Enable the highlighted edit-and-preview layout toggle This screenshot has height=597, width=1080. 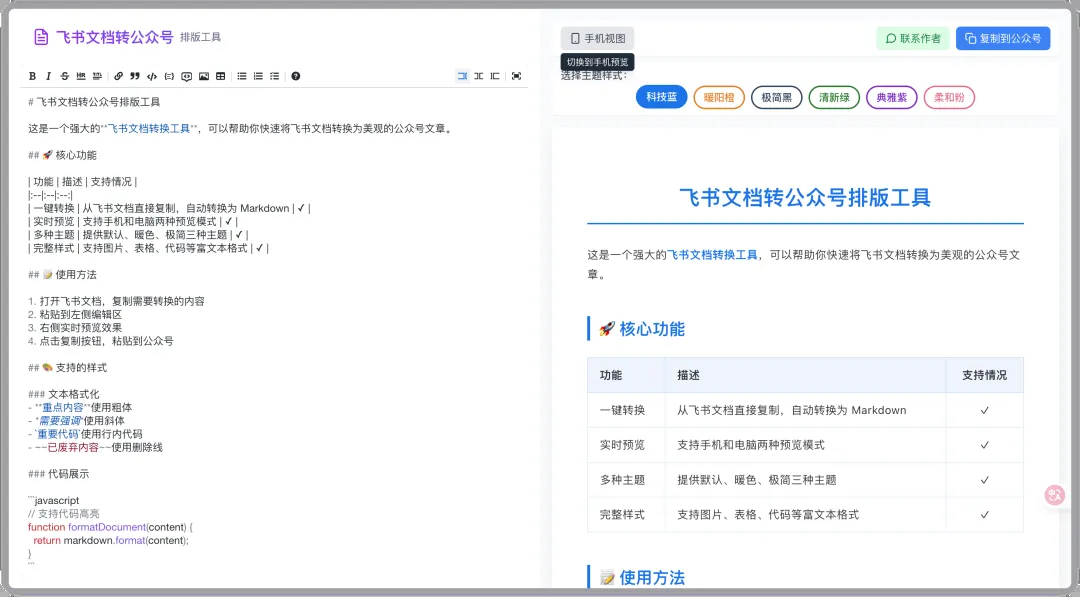pos(462,76)
